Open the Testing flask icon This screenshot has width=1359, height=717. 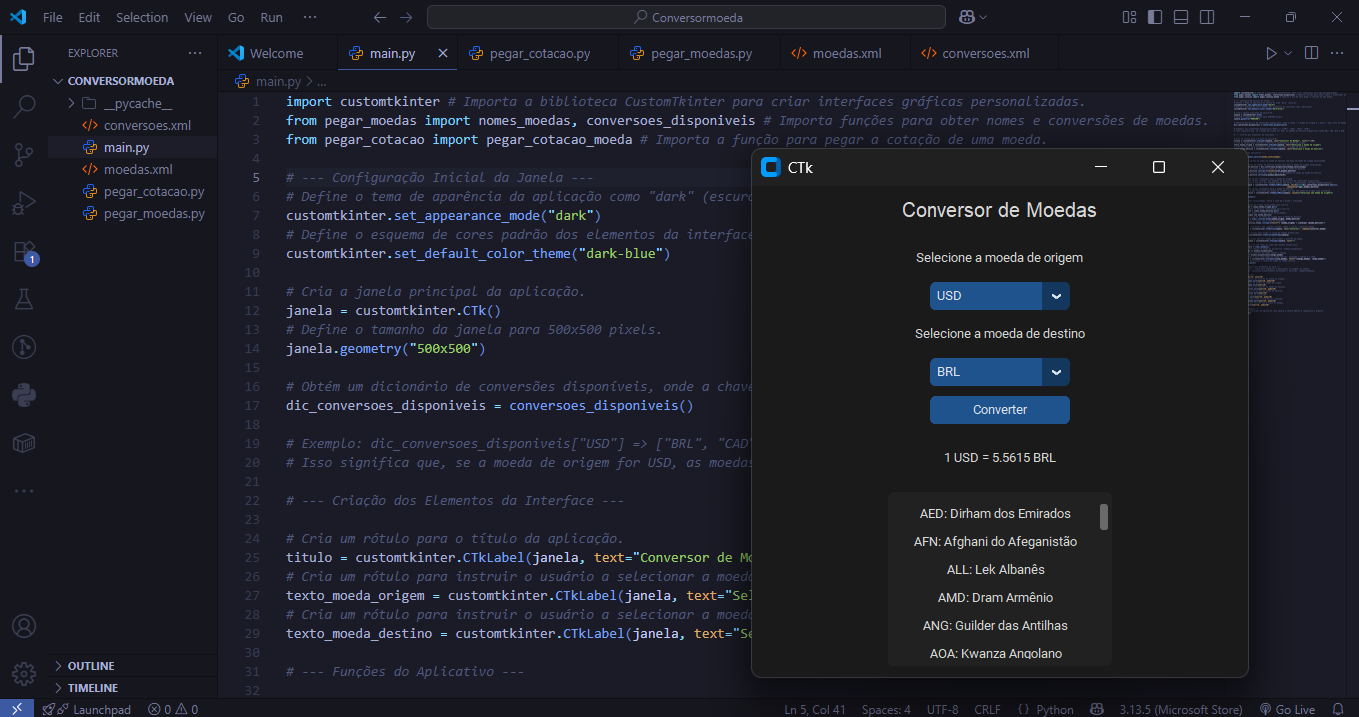click(24, 299)
